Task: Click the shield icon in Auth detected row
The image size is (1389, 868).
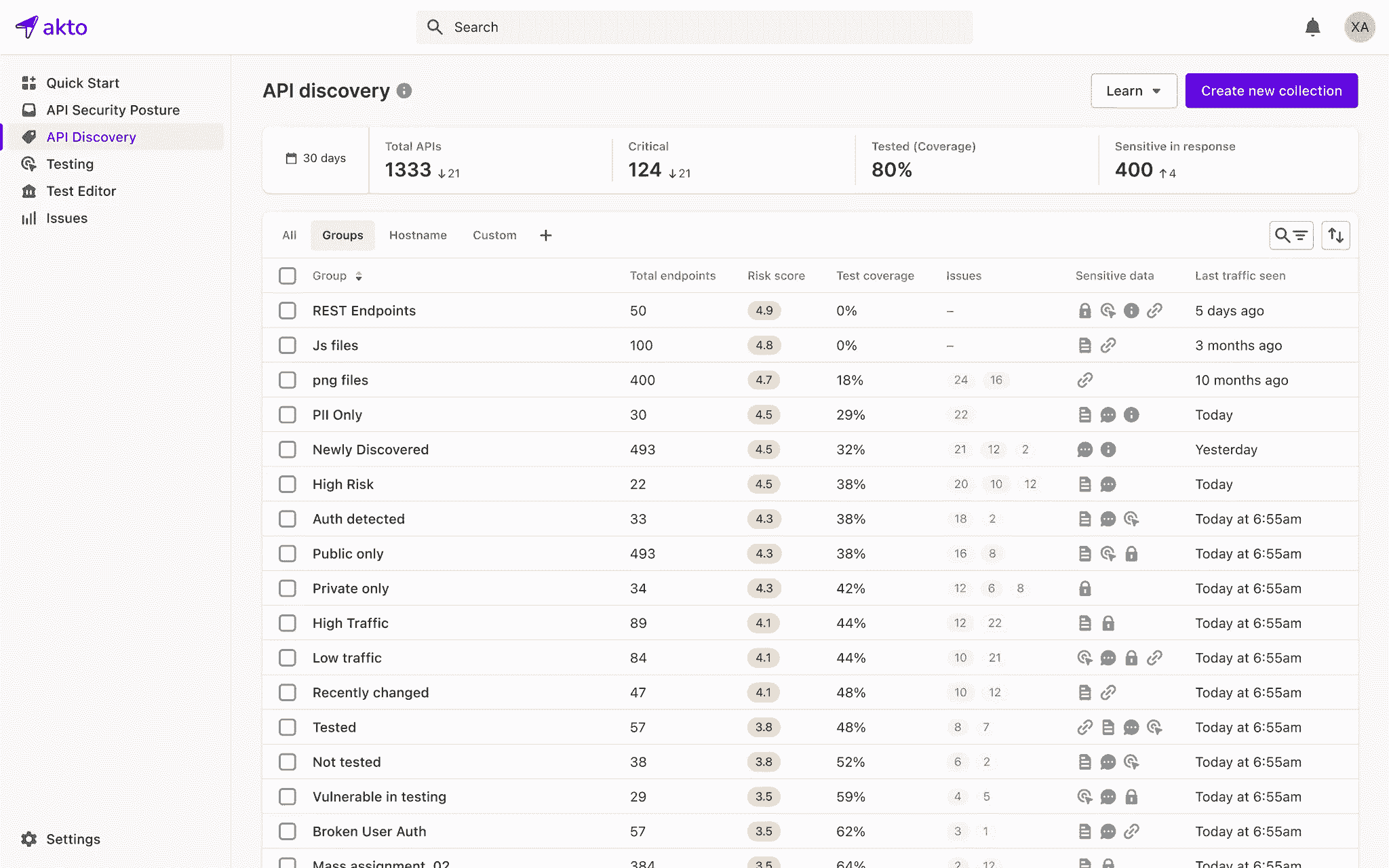Action: (x=1131, y=519)
